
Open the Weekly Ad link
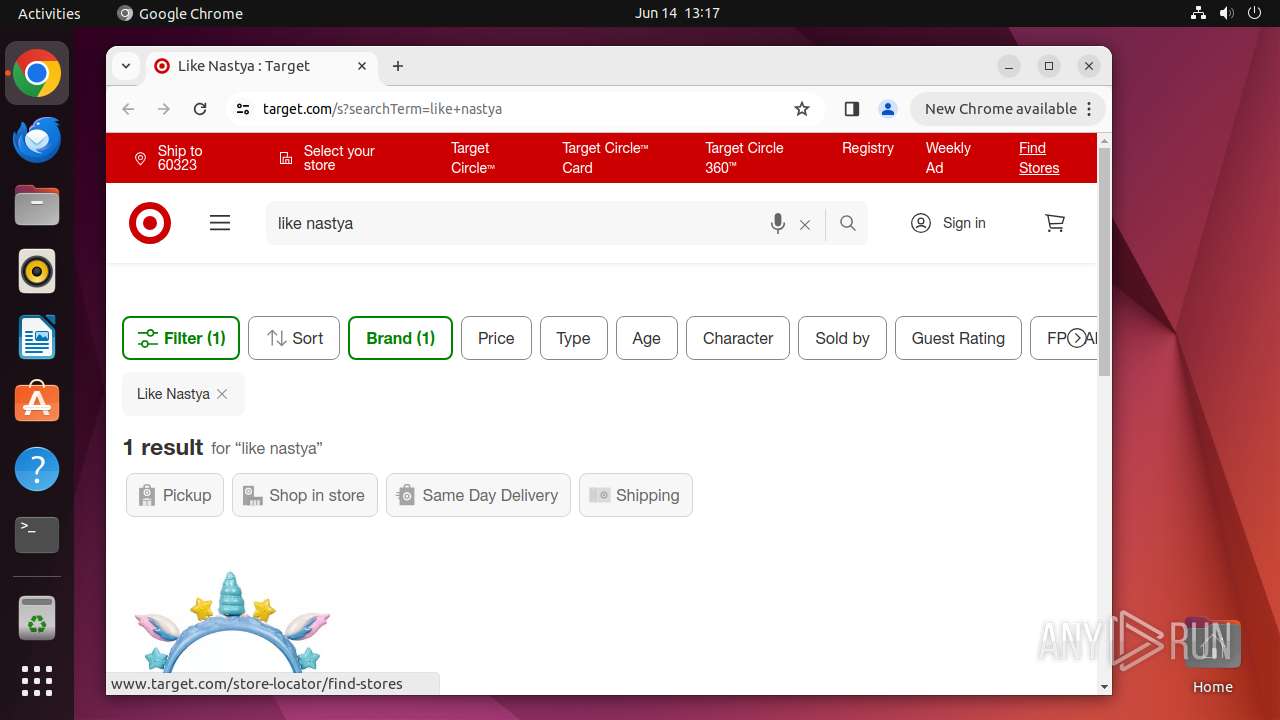[x=948, y=158]
